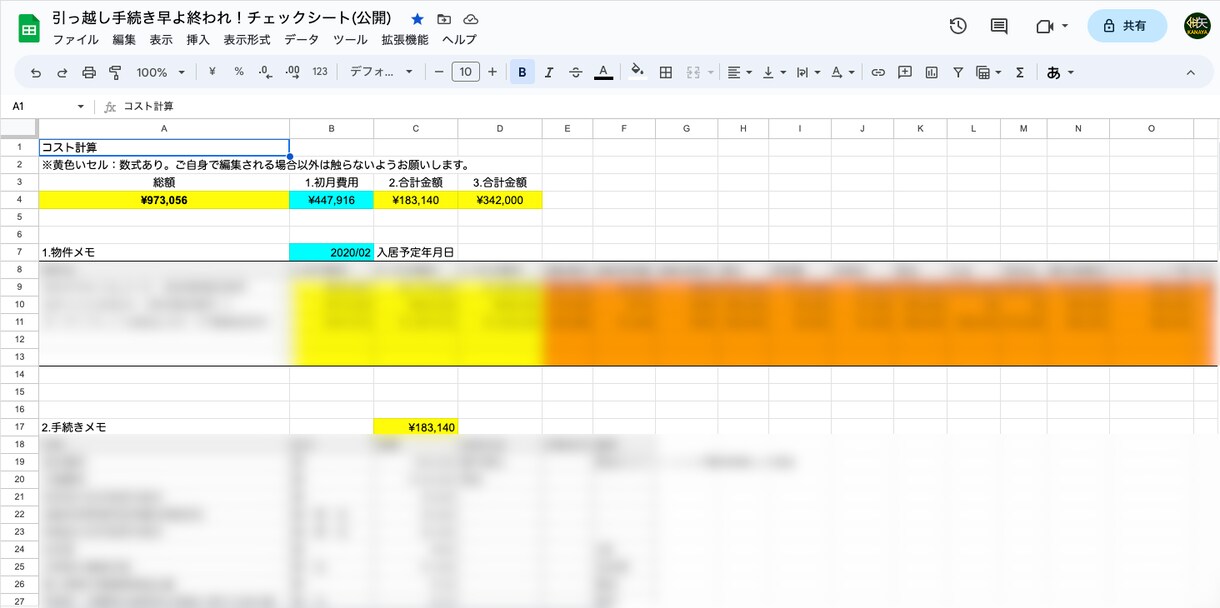The image size is (1220, 608).
Task: Open the zoom 100% dropdown
Action: tap(161, 72)
